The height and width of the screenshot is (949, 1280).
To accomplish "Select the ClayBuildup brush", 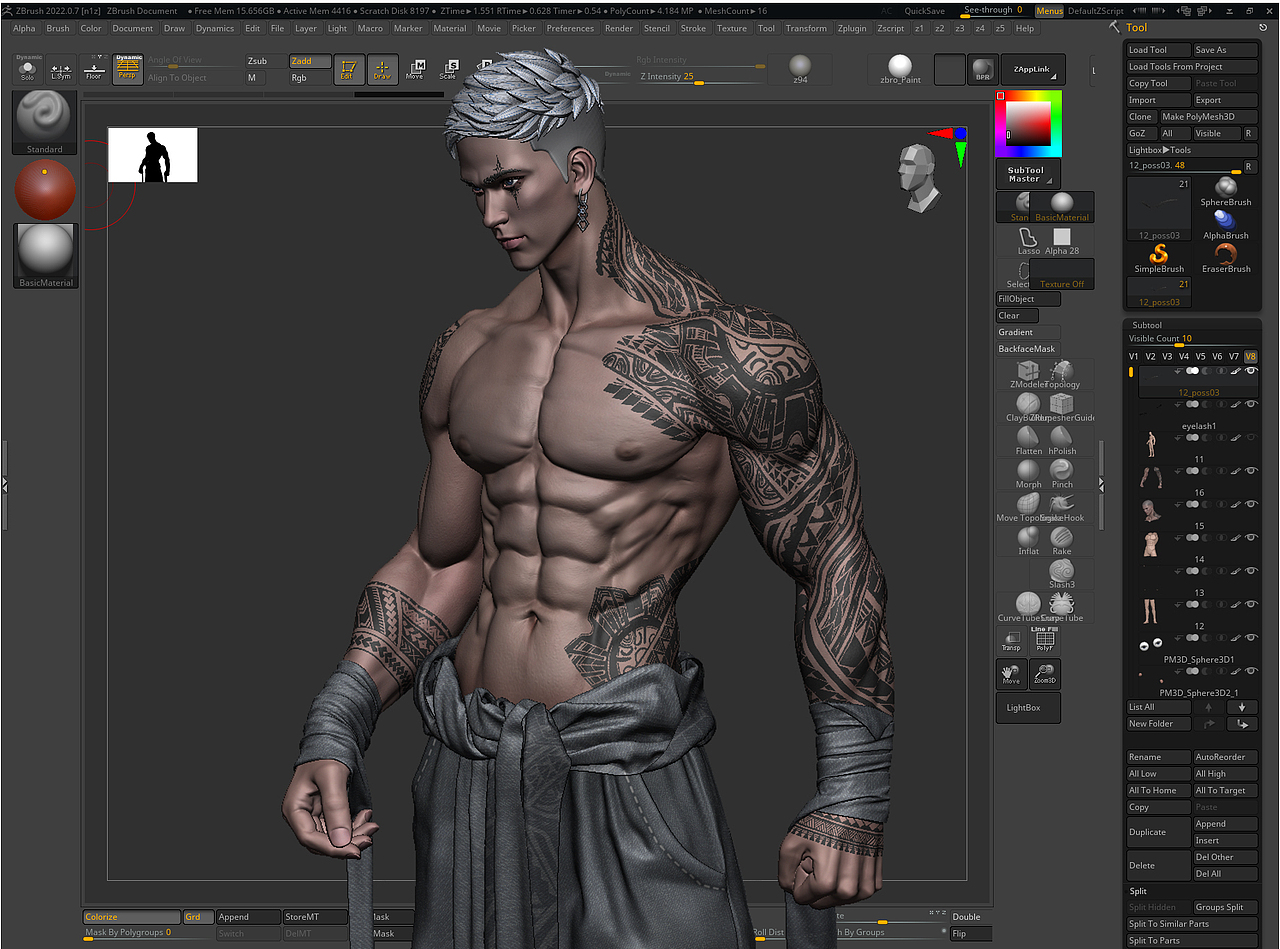I will (x=1028, y=407).
